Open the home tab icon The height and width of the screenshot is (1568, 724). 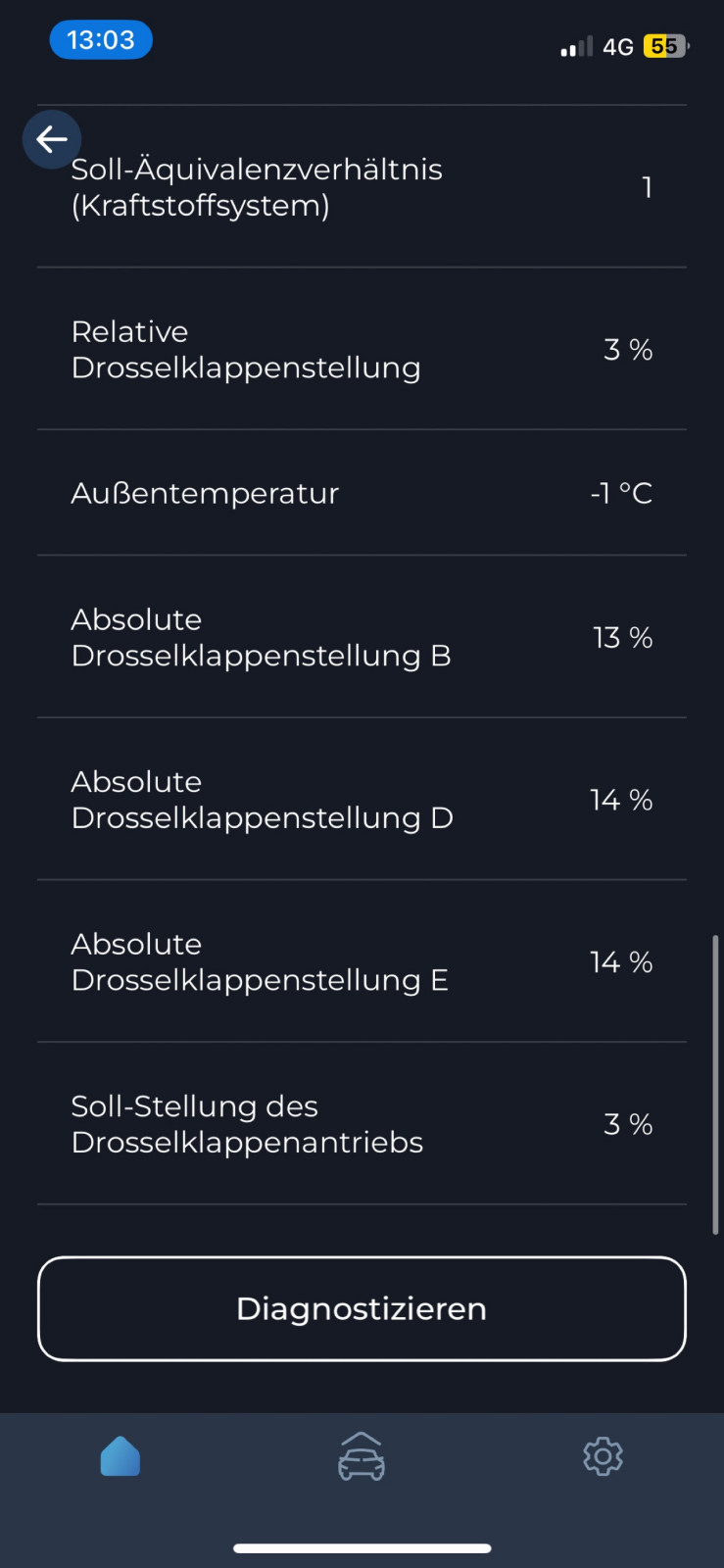121,1456
